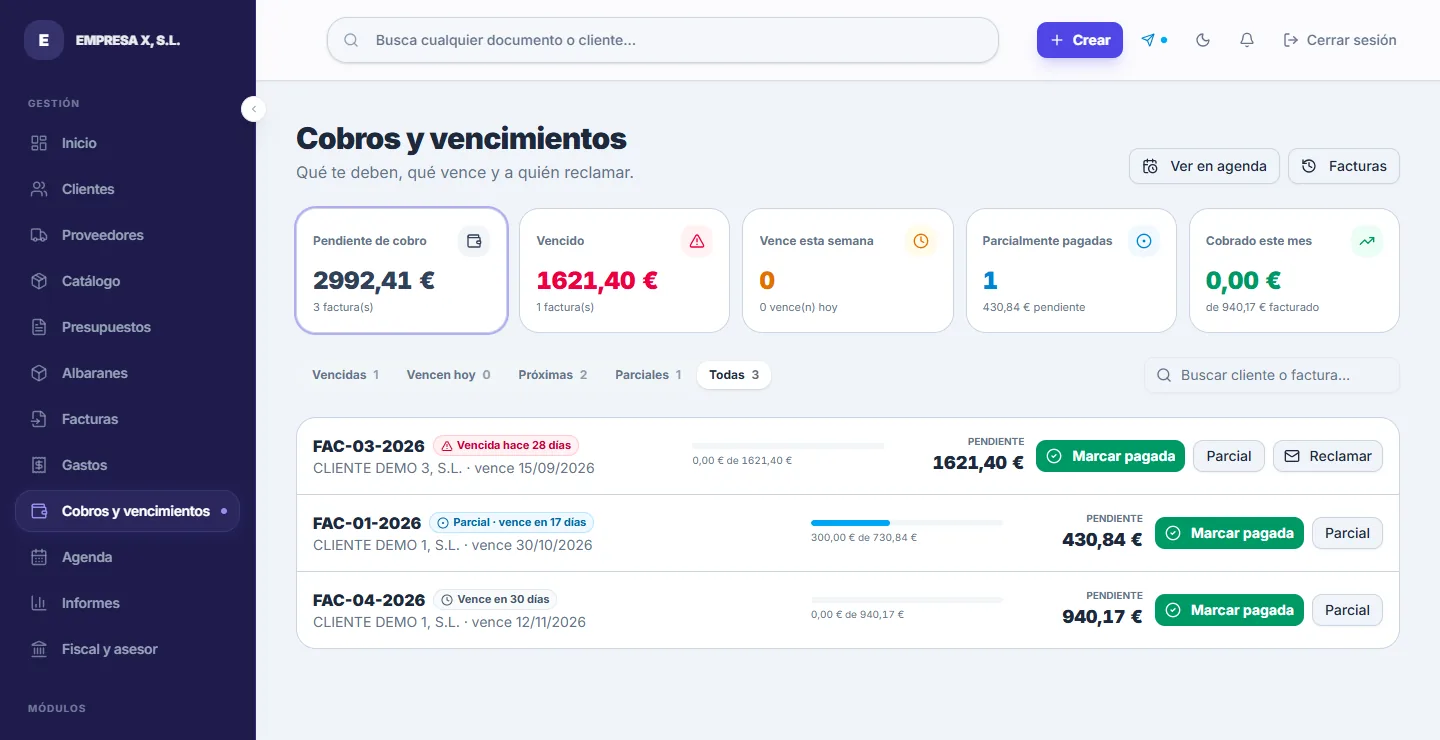1440x740 pixels.
Task: Click the Fiscal y asesor bank icon
Action: (x=39, y=649)
